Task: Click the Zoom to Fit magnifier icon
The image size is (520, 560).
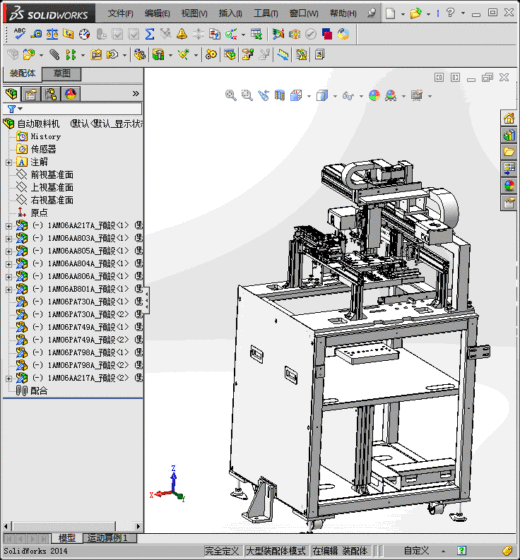Action: click(231, 95)
